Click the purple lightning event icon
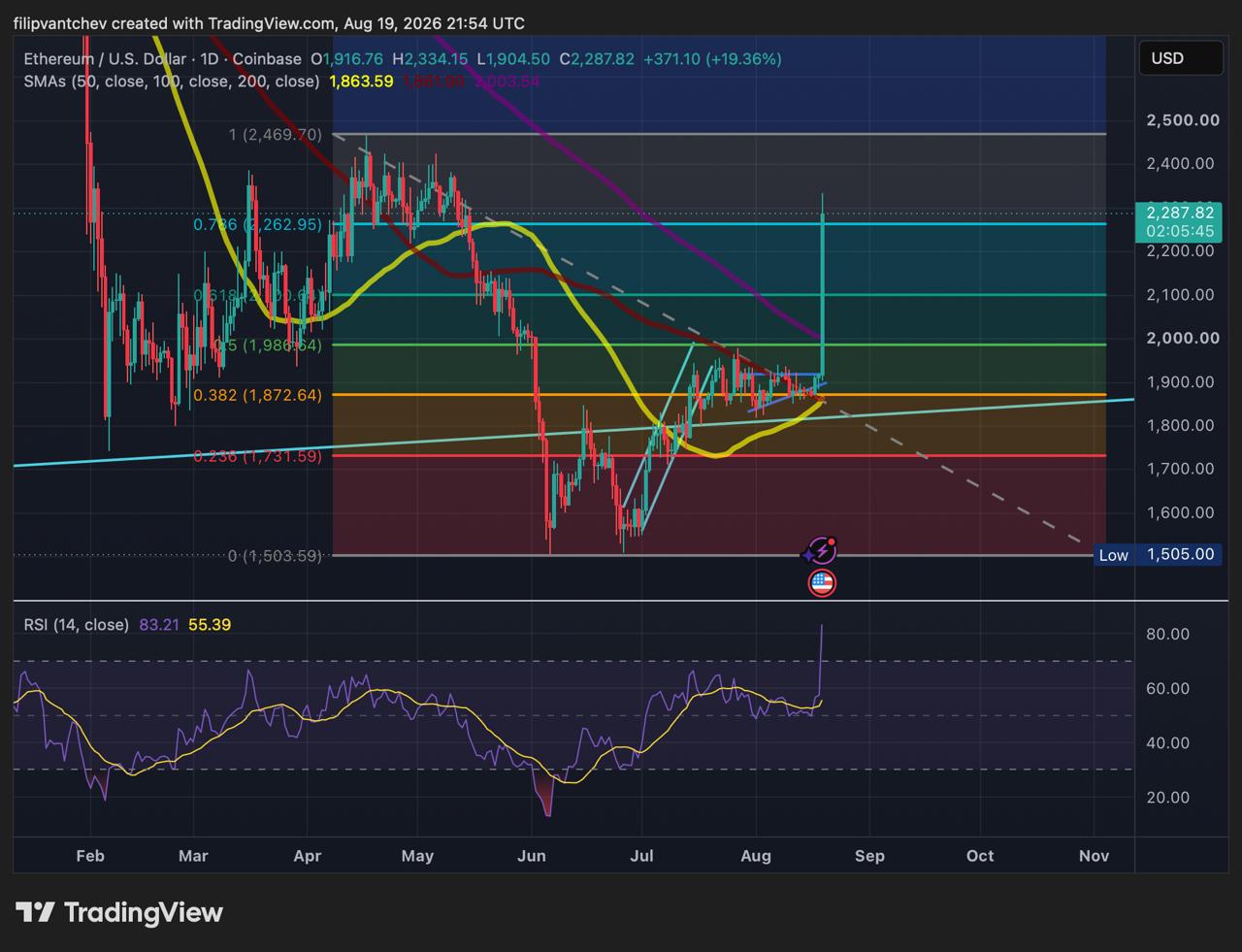1242x952 pixels. [x=821, y=551]
